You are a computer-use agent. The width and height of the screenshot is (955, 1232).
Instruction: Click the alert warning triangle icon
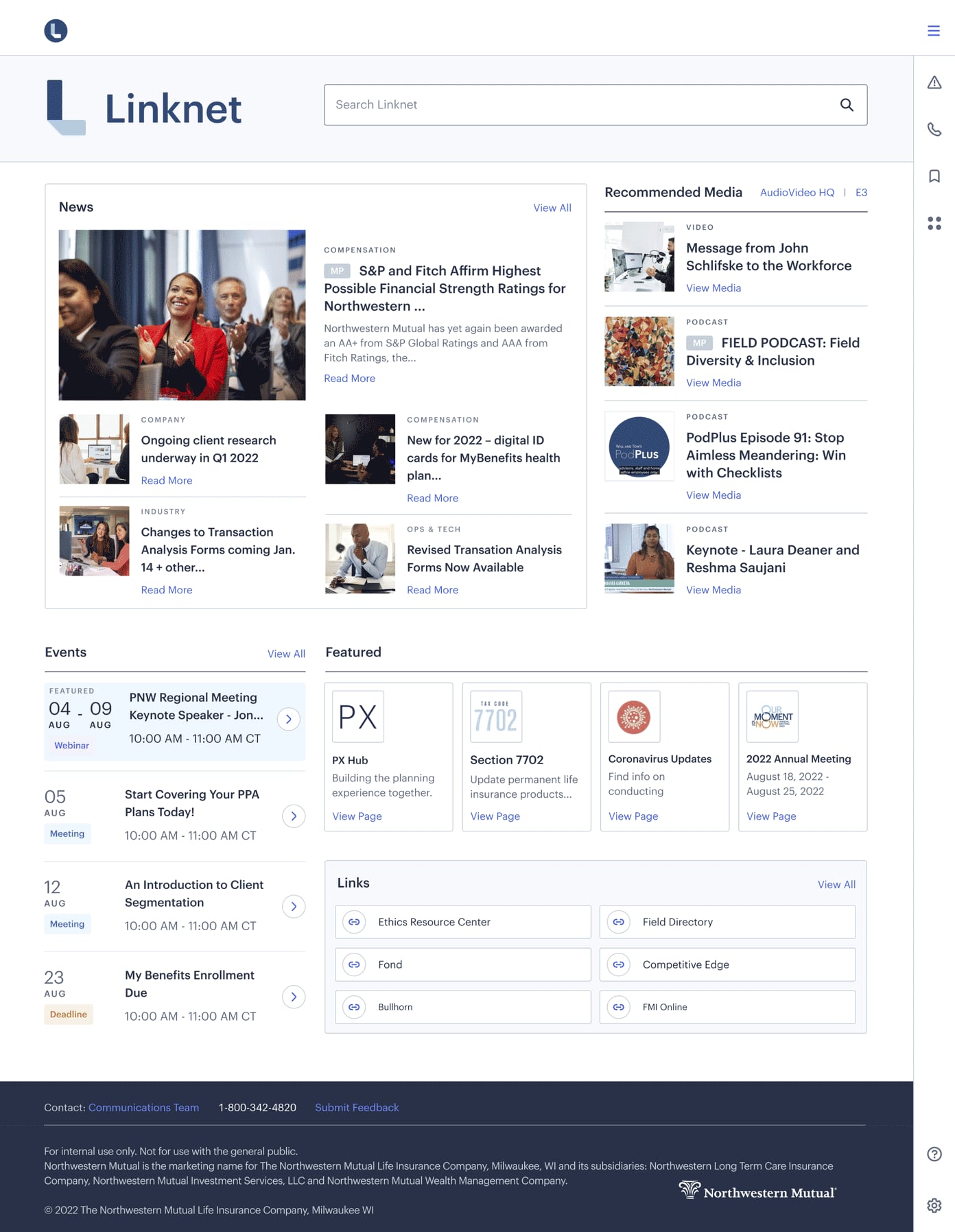tap(934, 82)
